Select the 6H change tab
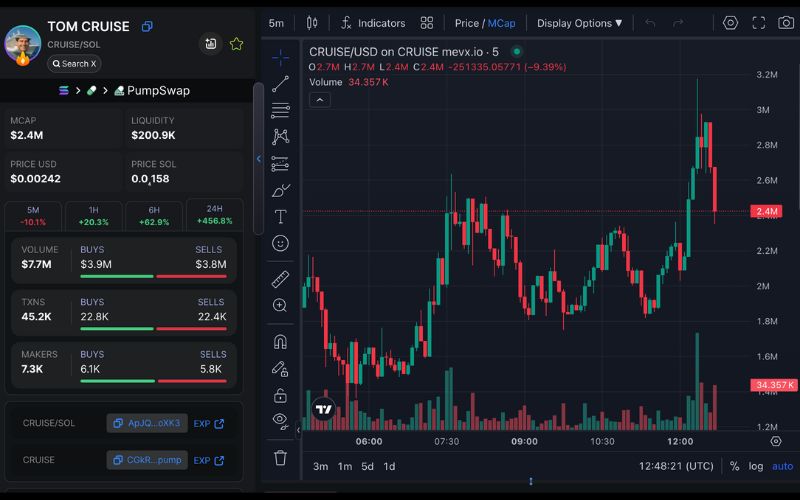Image resolution: width=800 pixels, height=500 pixels. coord(154,216)
